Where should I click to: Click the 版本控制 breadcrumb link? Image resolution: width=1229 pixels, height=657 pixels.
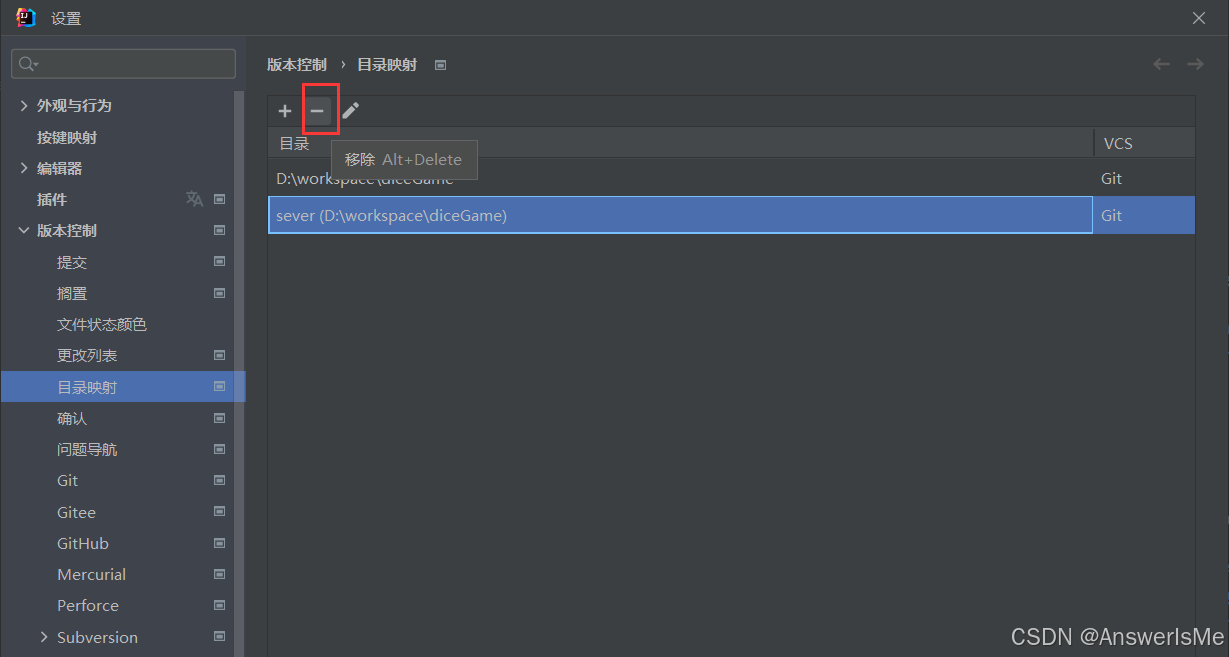(297, 65)
